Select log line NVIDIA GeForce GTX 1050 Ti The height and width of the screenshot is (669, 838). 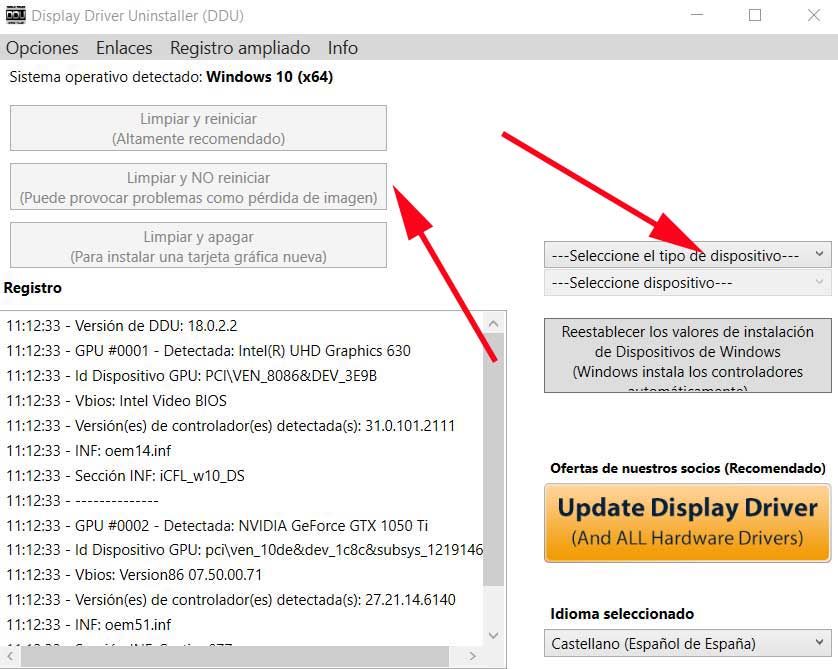[218, 525]
